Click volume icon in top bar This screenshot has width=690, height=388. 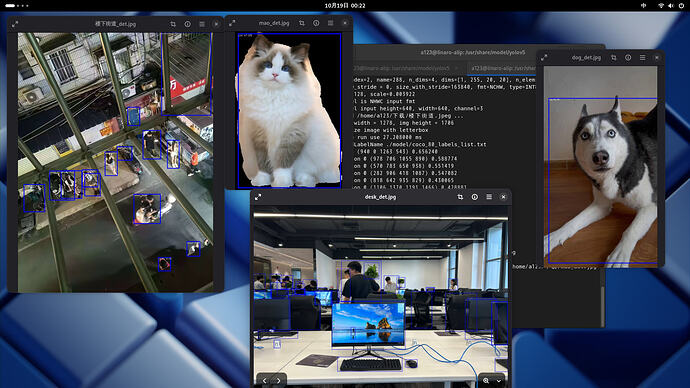coord(671,6)
